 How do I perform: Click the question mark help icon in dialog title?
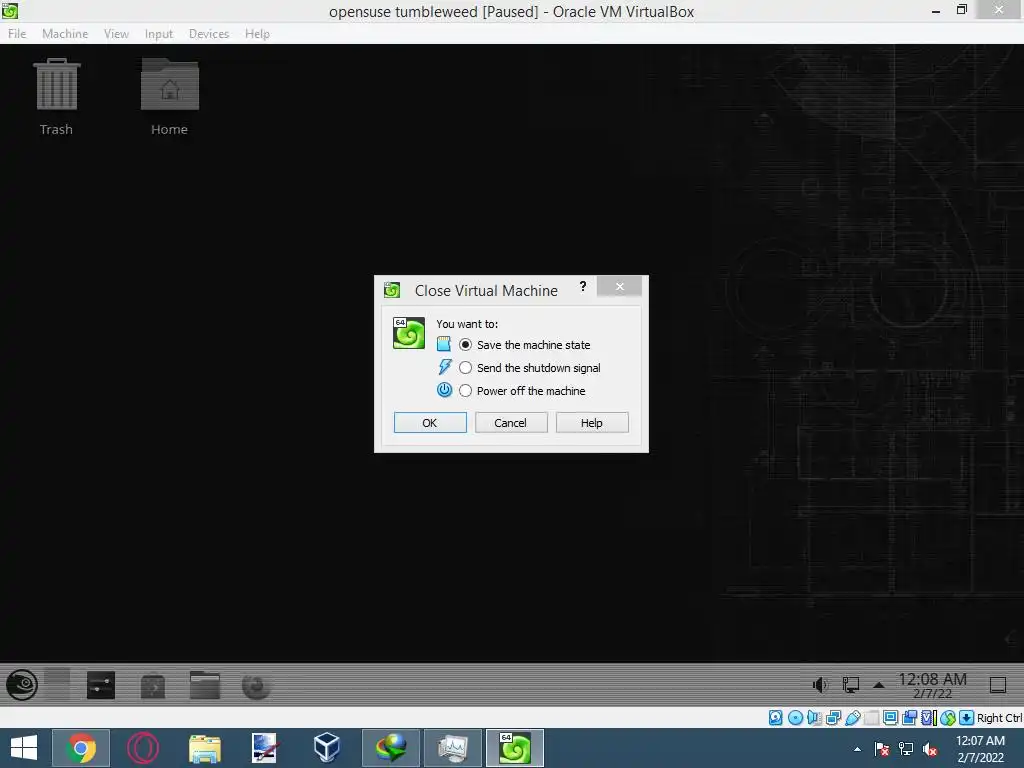[x=583, y=286]
